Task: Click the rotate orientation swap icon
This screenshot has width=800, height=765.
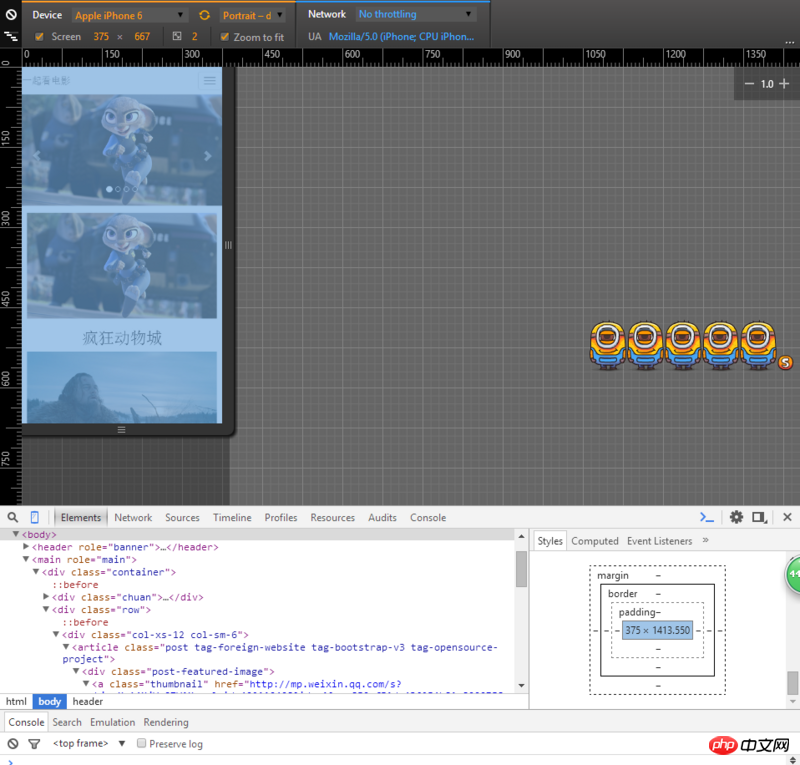Action: [x=205, y=15]
